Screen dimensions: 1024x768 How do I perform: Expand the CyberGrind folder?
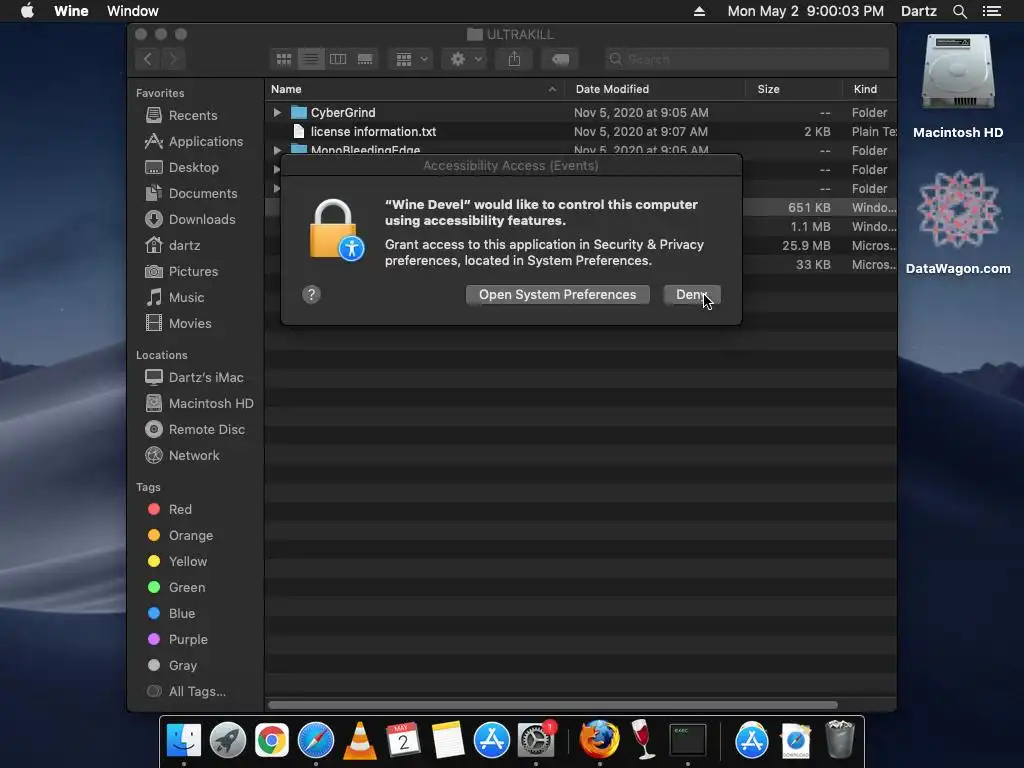[277, 112]
